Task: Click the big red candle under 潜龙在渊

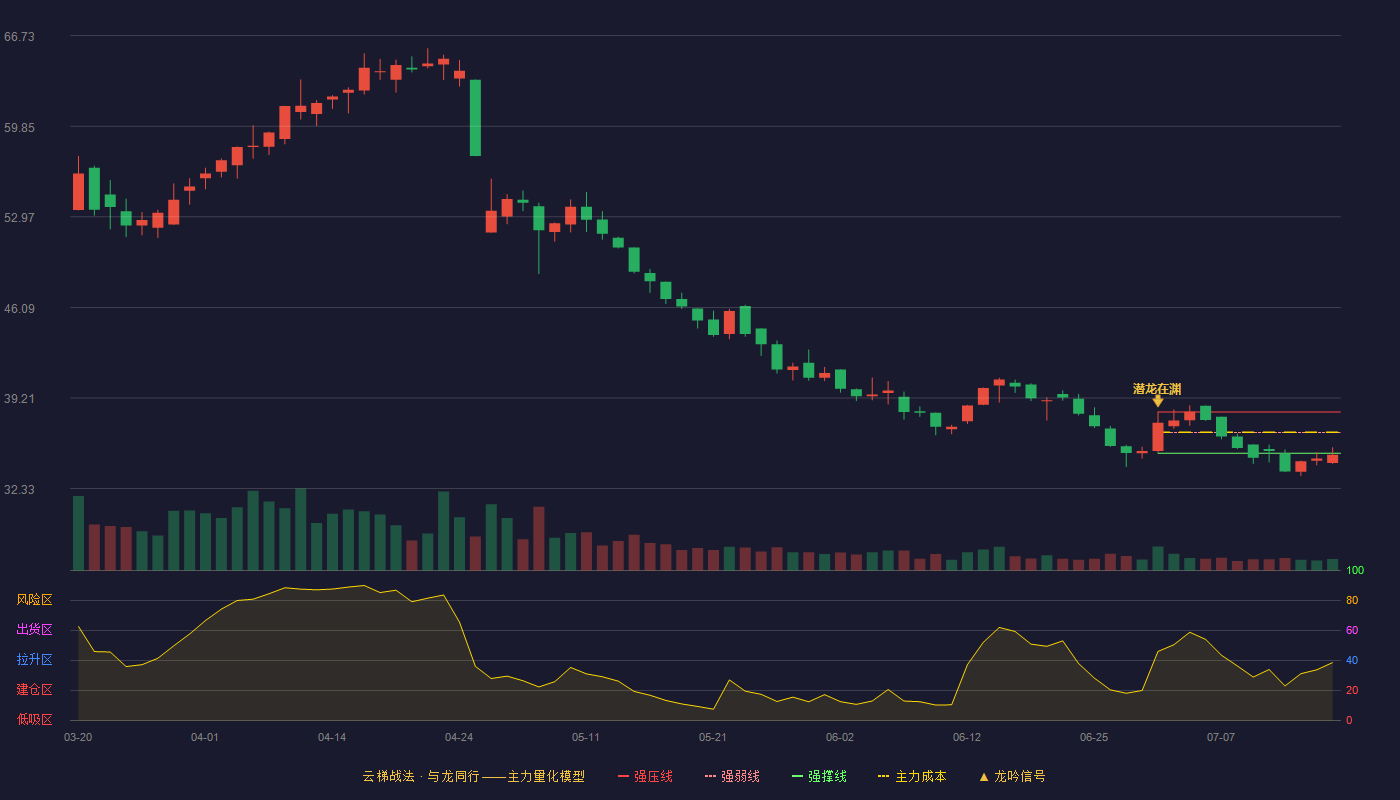Action: pyautogui.click(x=1158, y=437)
